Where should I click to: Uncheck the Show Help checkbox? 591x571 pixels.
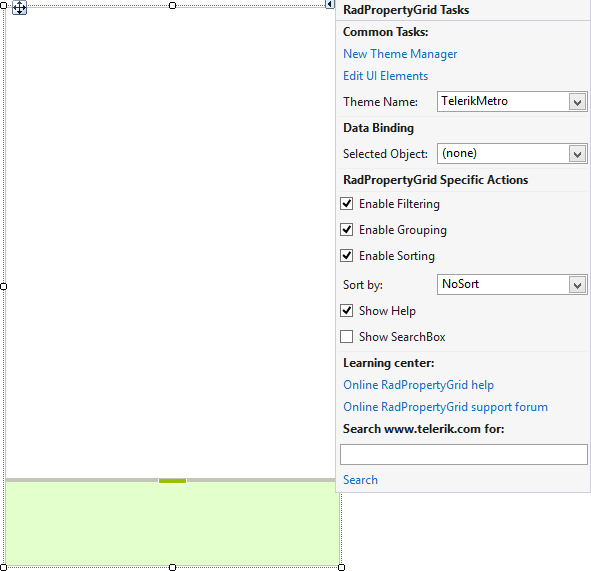[346, 311]
